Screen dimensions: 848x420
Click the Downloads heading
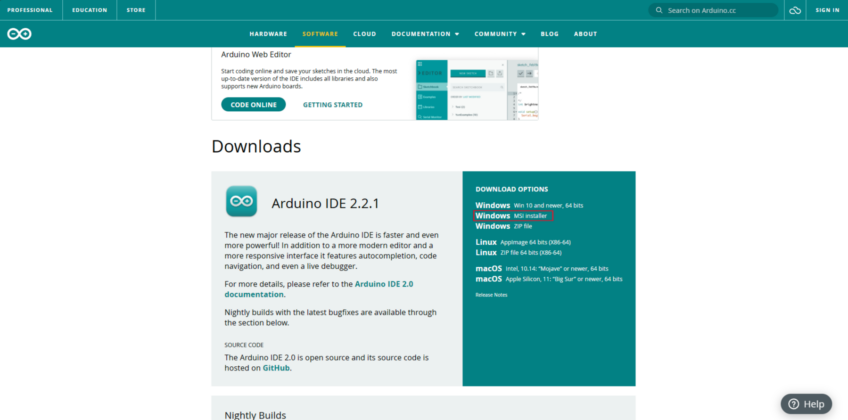(x=256, y=146)
